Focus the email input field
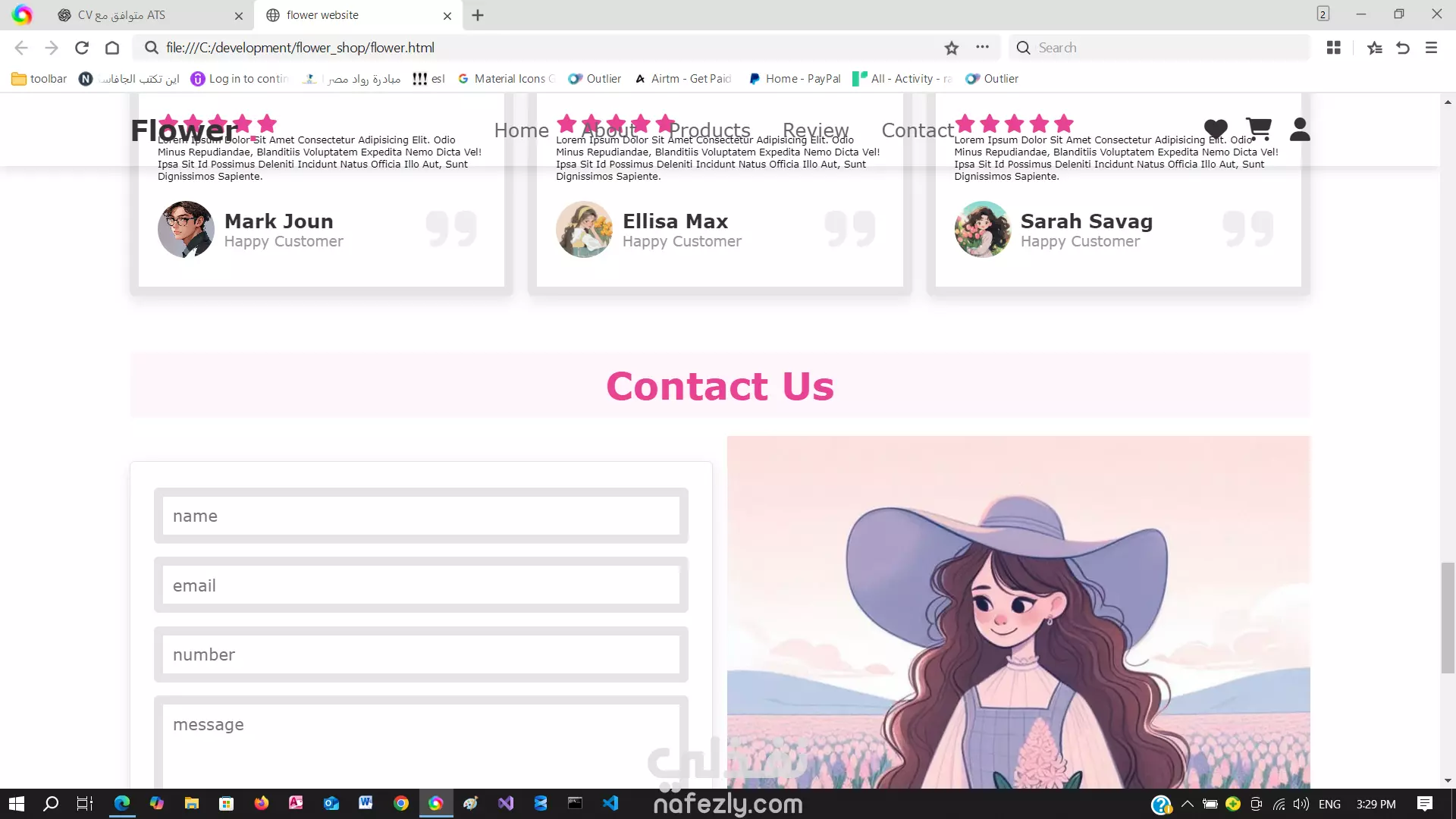Image resolution: width=1456 pixels, height=819 pixels. pyautogui.click(x=421, y=585)
